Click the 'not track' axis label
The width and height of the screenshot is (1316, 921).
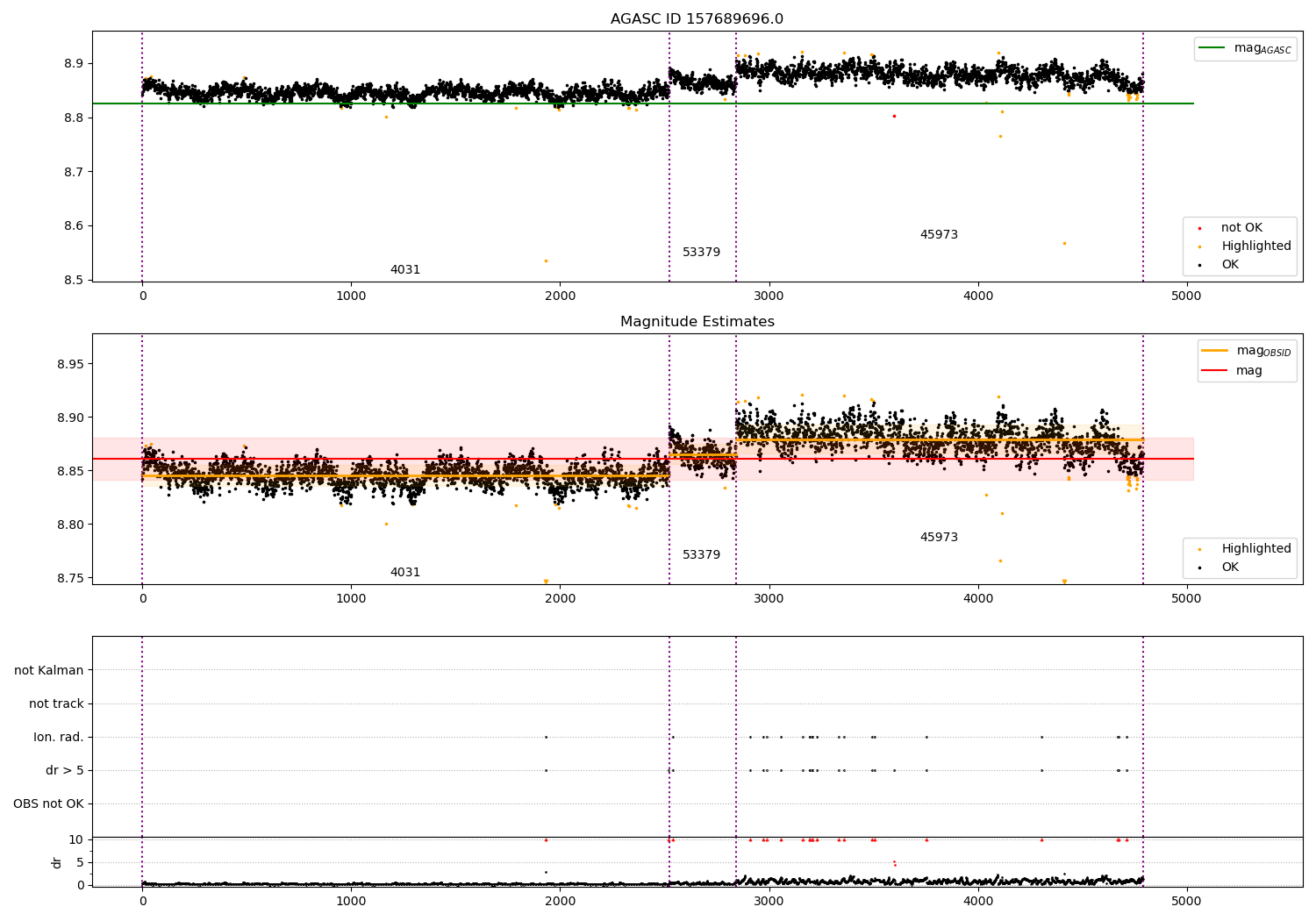[x=56, y=704]
